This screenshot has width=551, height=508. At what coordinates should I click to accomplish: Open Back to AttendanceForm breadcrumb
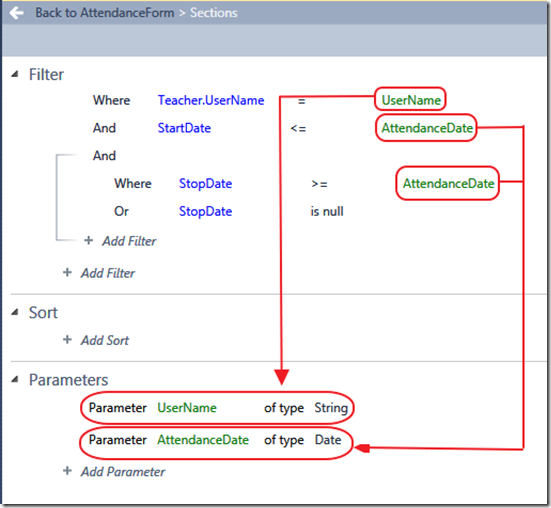tap(105, 13)
